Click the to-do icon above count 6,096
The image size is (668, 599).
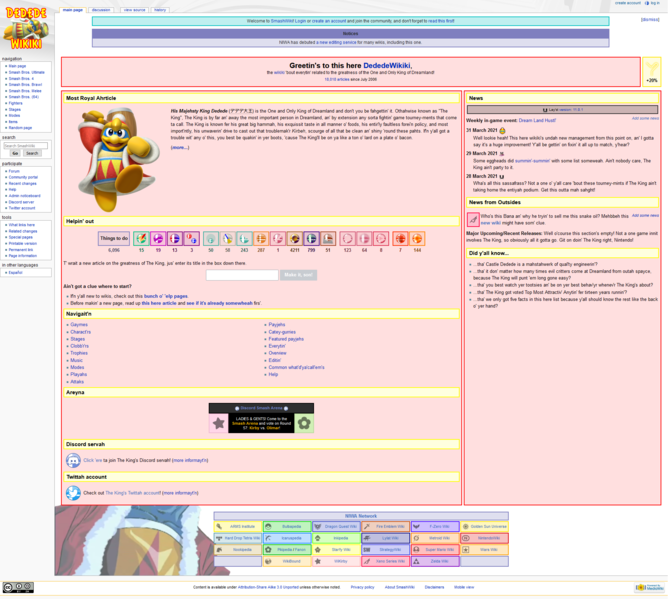(x=114, y=239)
